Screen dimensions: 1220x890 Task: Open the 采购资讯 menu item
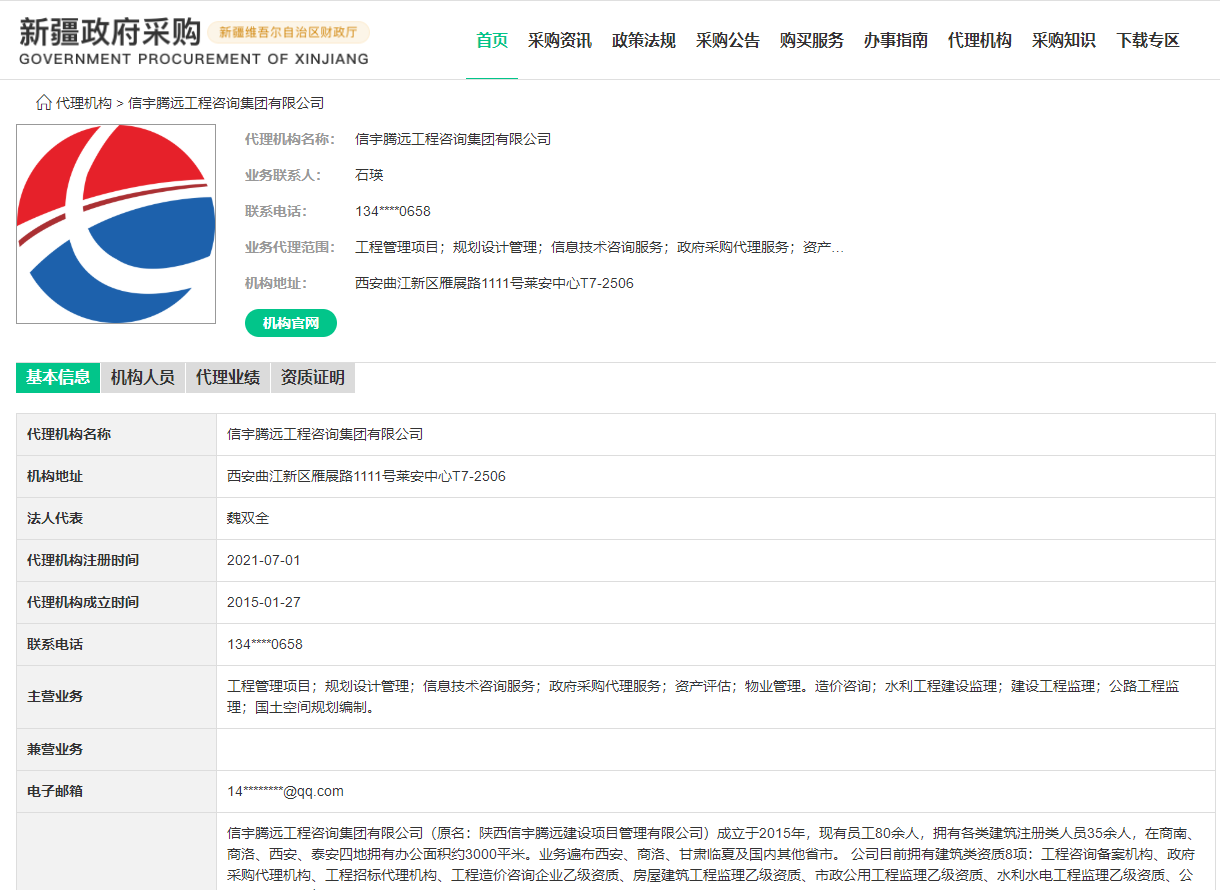tap(559, 40)
